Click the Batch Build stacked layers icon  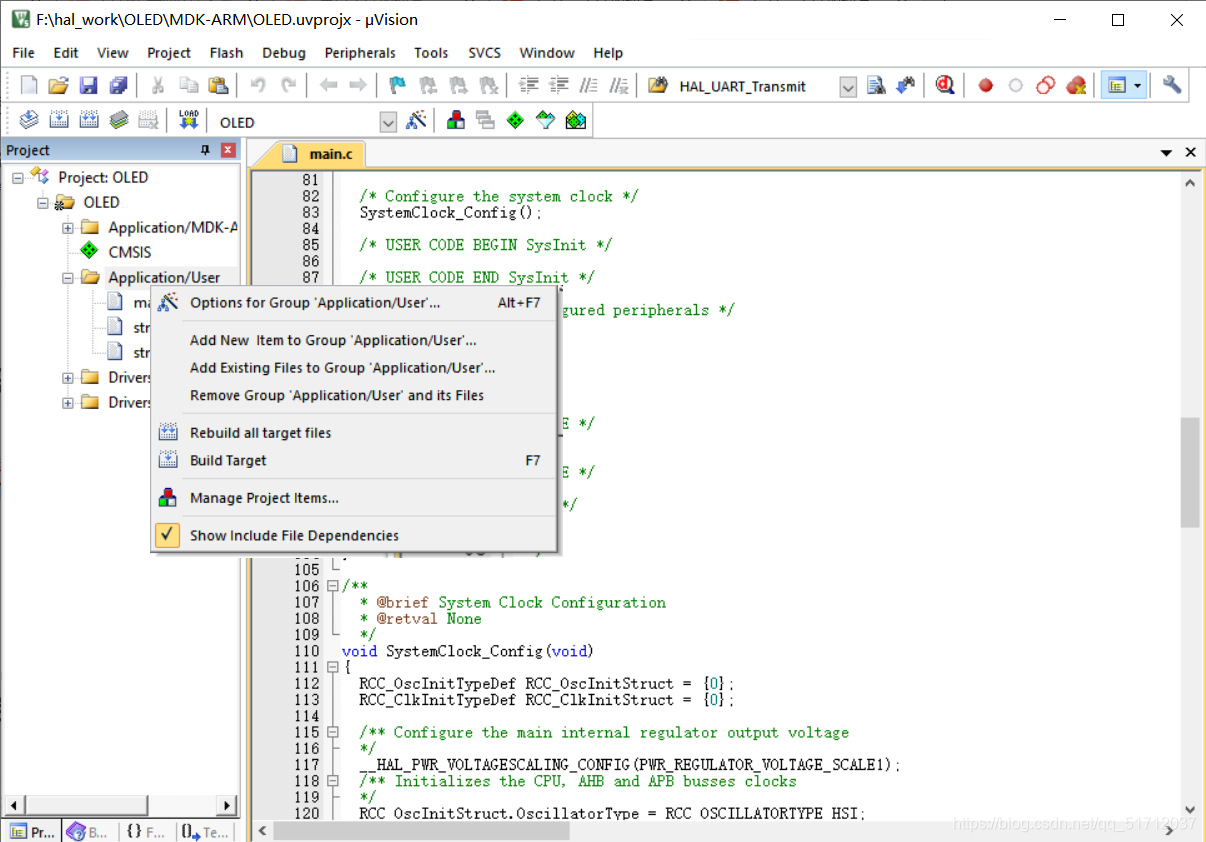119,121
